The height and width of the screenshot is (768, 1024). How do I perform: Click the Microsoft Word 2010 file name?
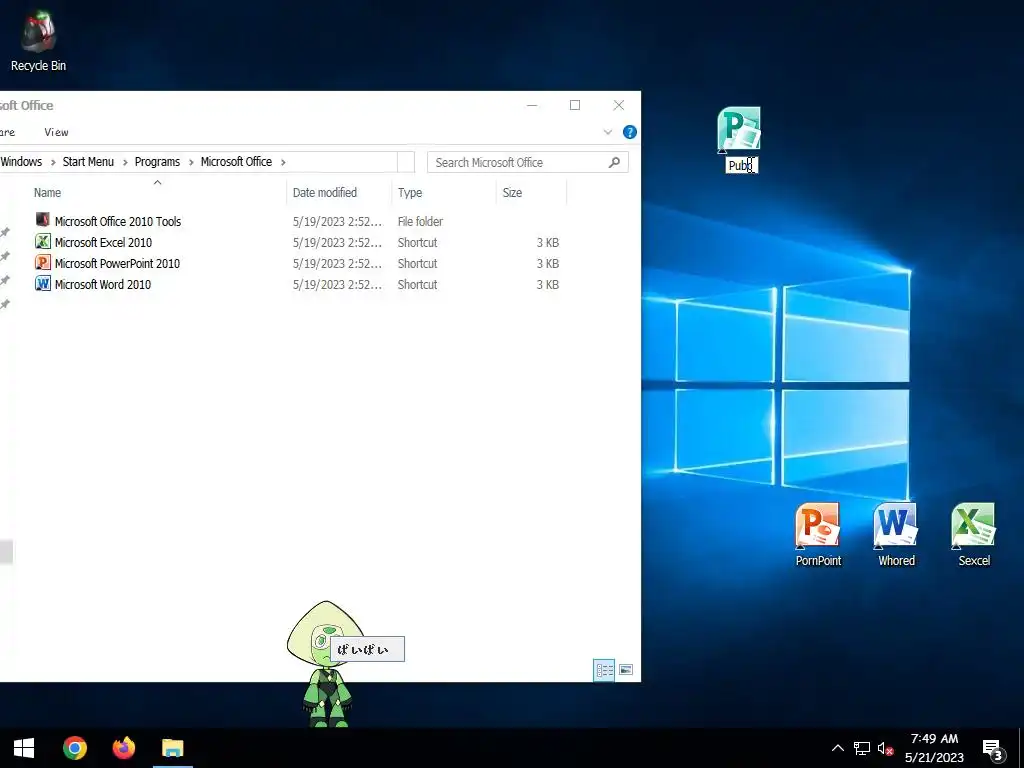(103, 284)
